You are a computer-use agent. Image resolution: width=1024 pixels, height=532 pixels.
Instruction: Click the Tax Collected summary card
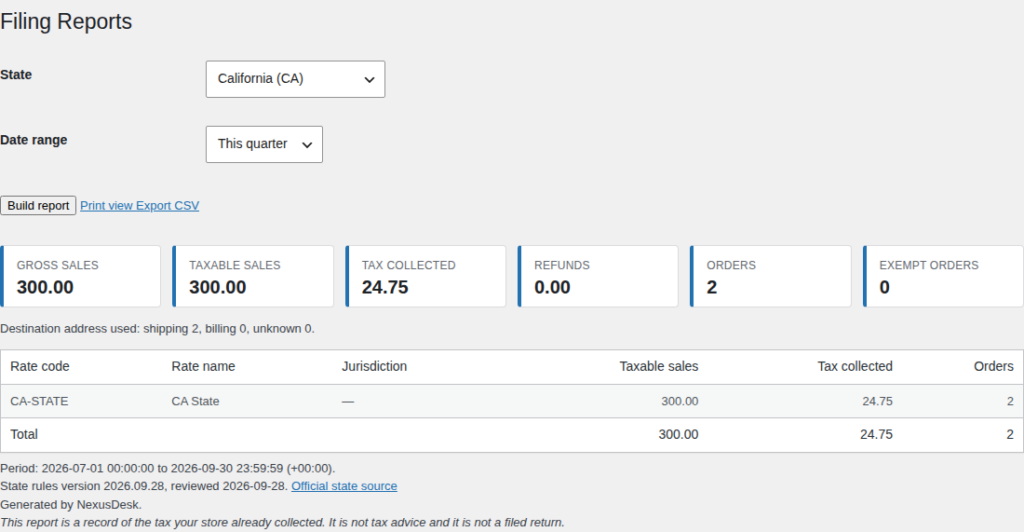coord(425,276)
